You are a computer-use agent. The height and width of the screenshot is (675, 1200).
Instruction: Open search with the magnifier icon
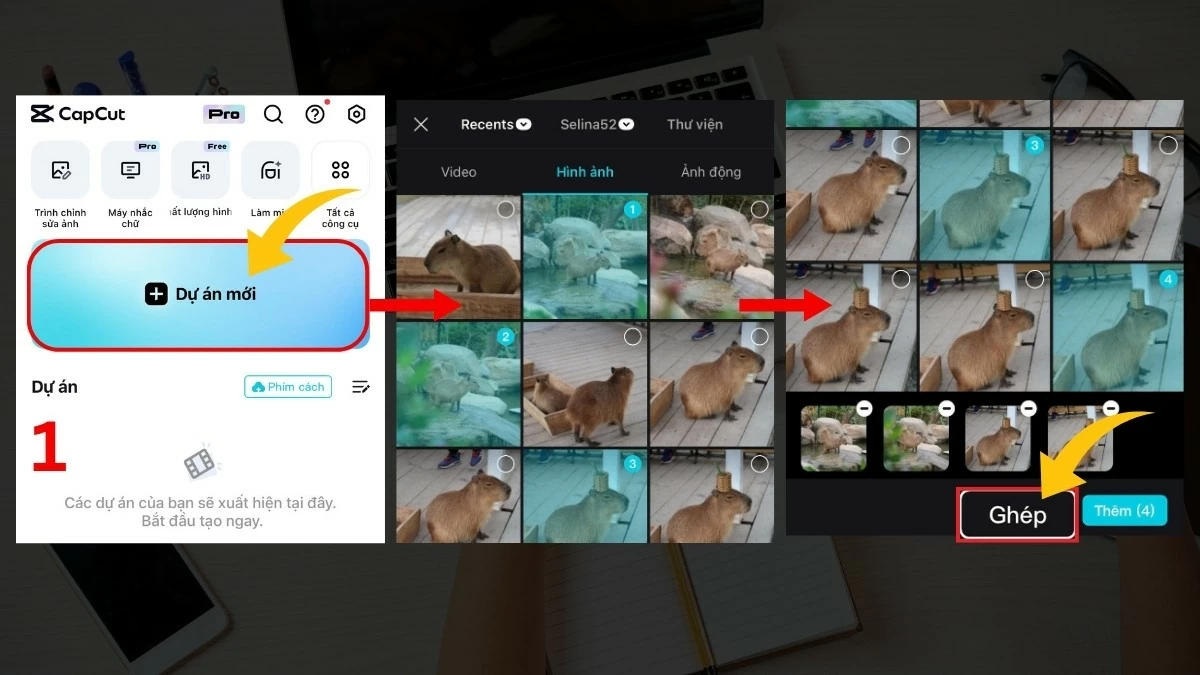[273, 114]
